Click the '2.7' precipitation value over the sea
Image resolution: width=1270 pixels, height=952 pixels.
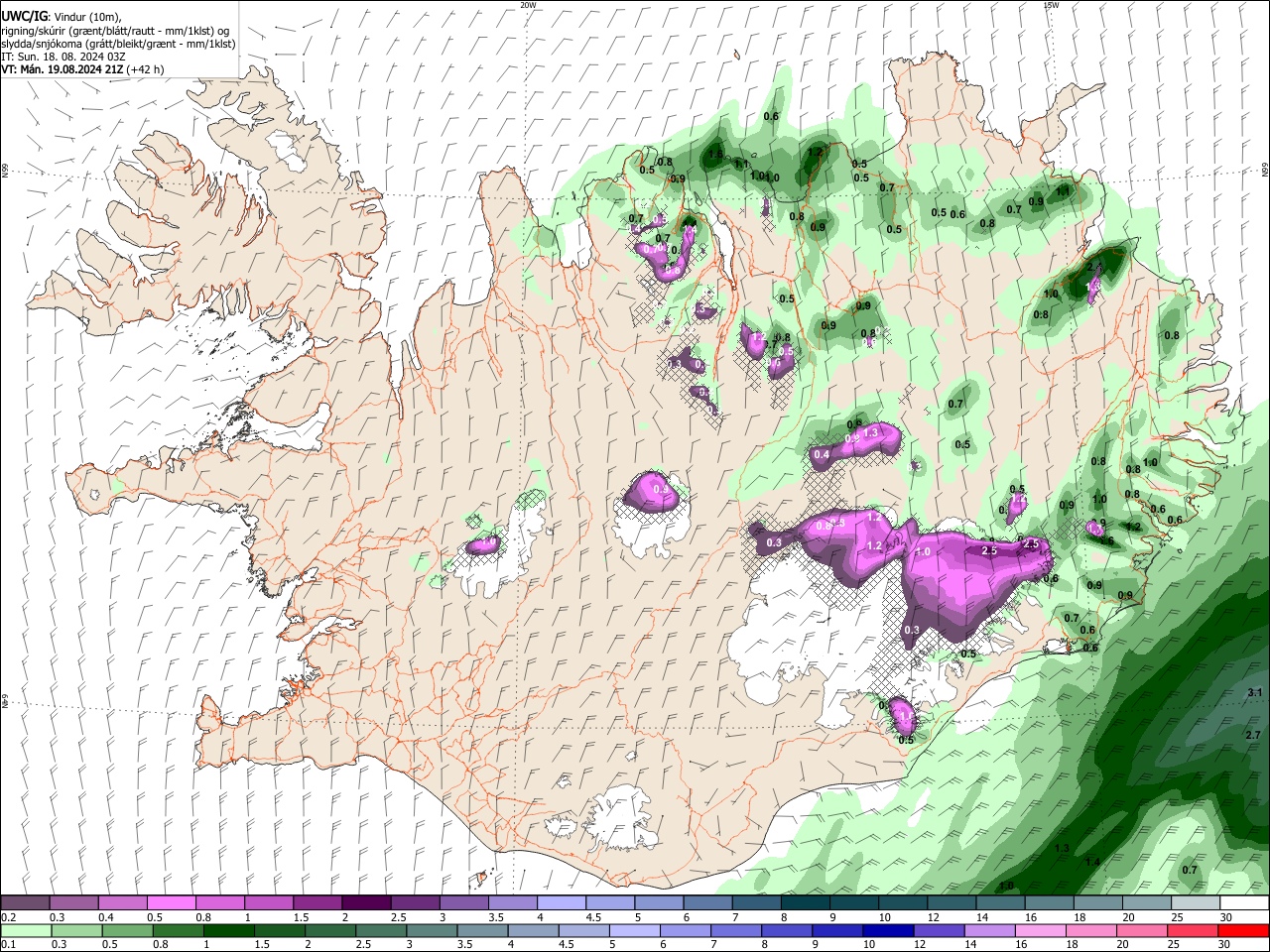click(1252, 735)
